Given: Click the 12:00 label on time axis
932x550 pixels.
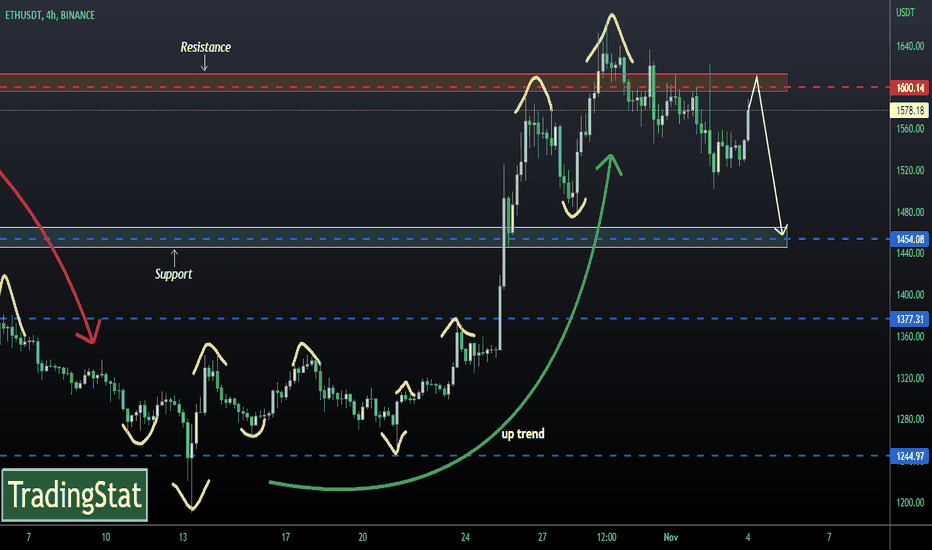Looking at the screenshot, I should [606, 537].
